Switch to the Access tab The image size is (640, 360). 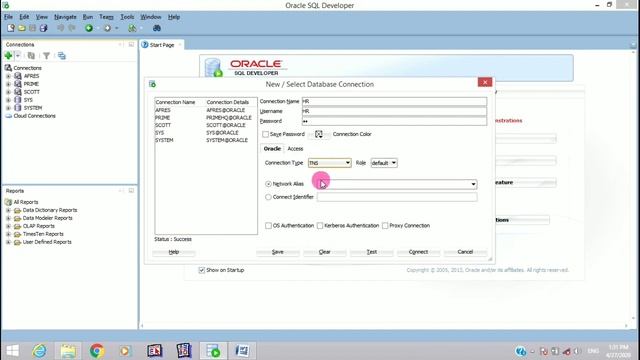point(295,149)
